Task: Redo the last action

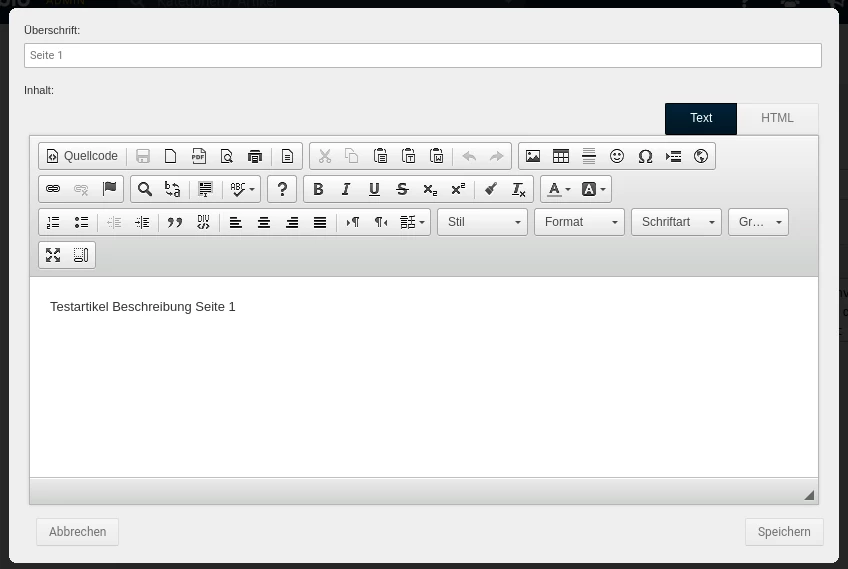Action: pyautogui.click(x=496, y=156)
